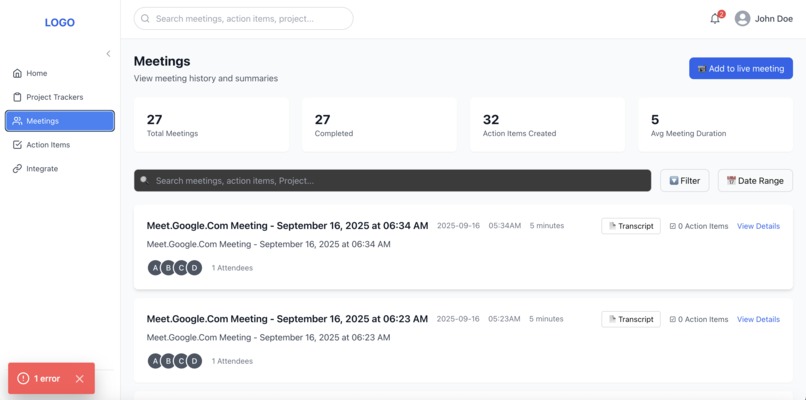Click attendee avatar A in 06:23 AM meeting
806x400 pixels.
coord(155,361)
